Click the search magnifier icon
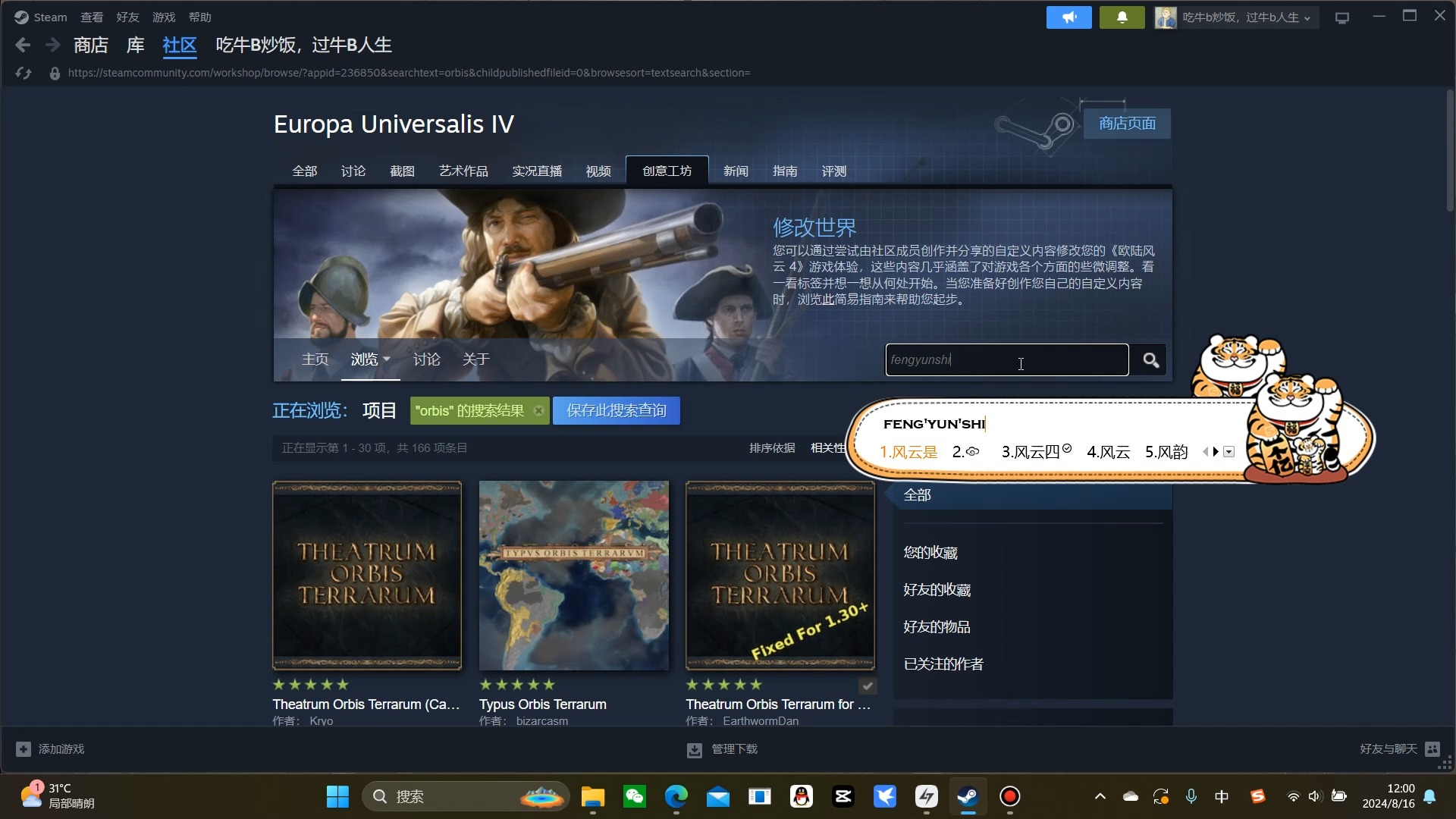This screenshot has width=1456, height=819. [x=1152, y=359]
